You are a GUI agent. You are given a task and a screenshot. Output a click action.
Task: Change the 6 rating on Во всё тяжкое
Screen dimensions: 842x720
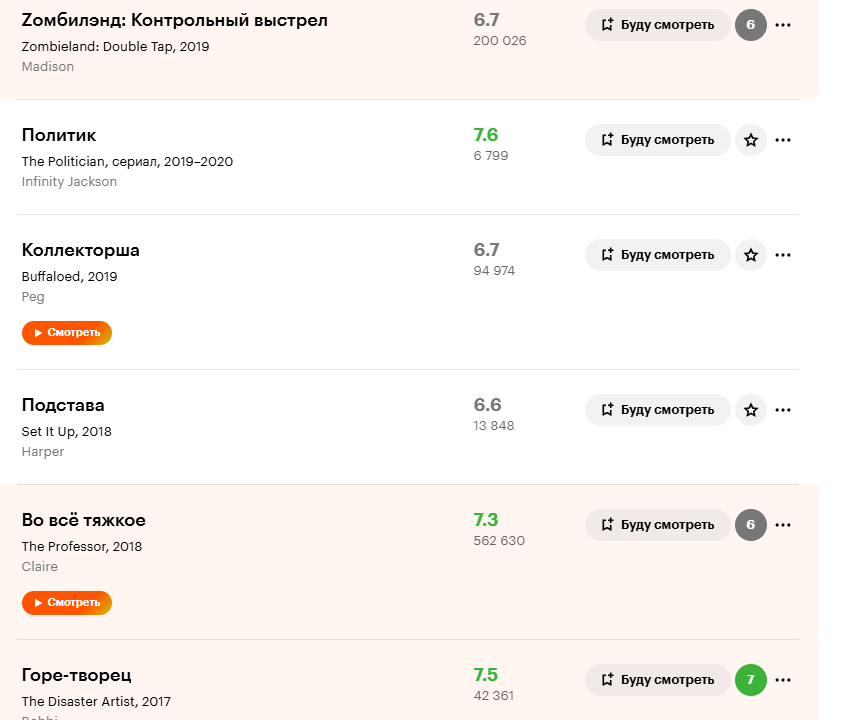[751, 525]
